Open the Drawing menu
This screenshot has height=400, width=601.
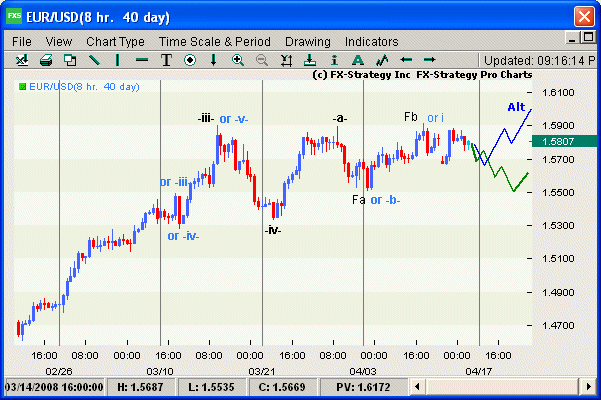pos(308,41)
